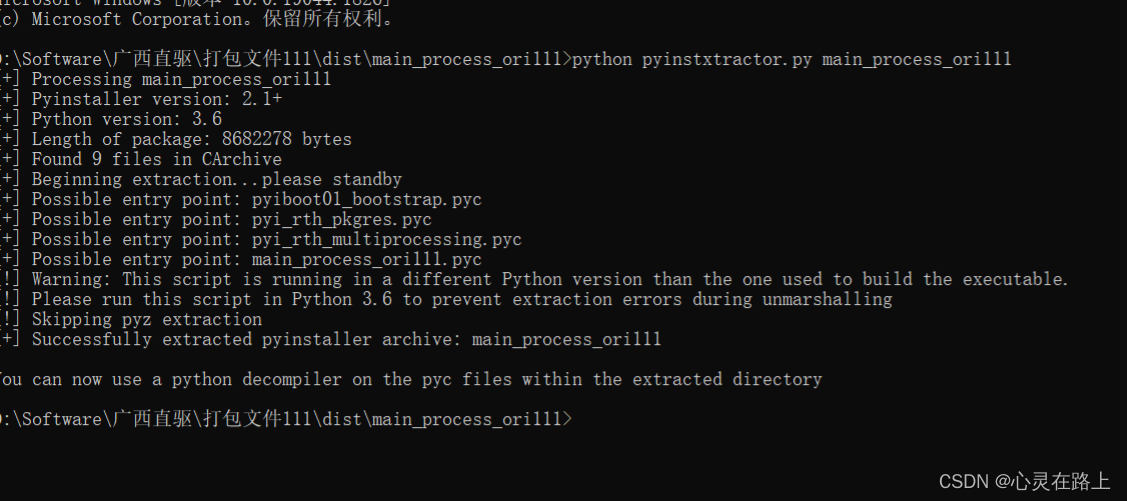Click the last empty command prompt line
This screenshot has height=501, width=1127.
(286, 419)
